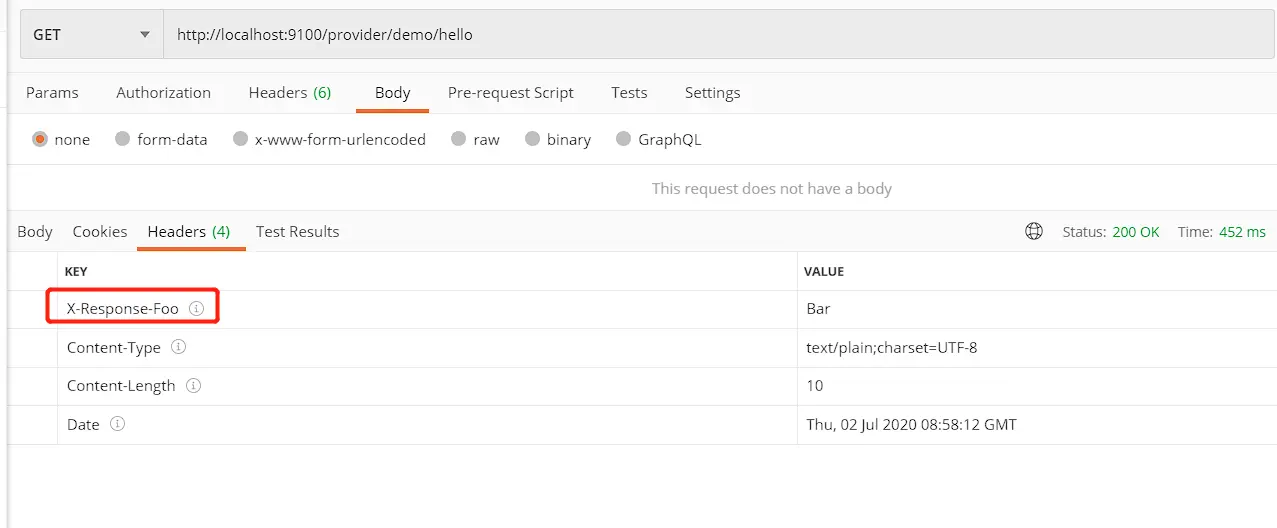Image resolution: width=1277 pixels, height=528 pixels.
Task: Click the info icon beside Date header
Action: tap(117, 424)
